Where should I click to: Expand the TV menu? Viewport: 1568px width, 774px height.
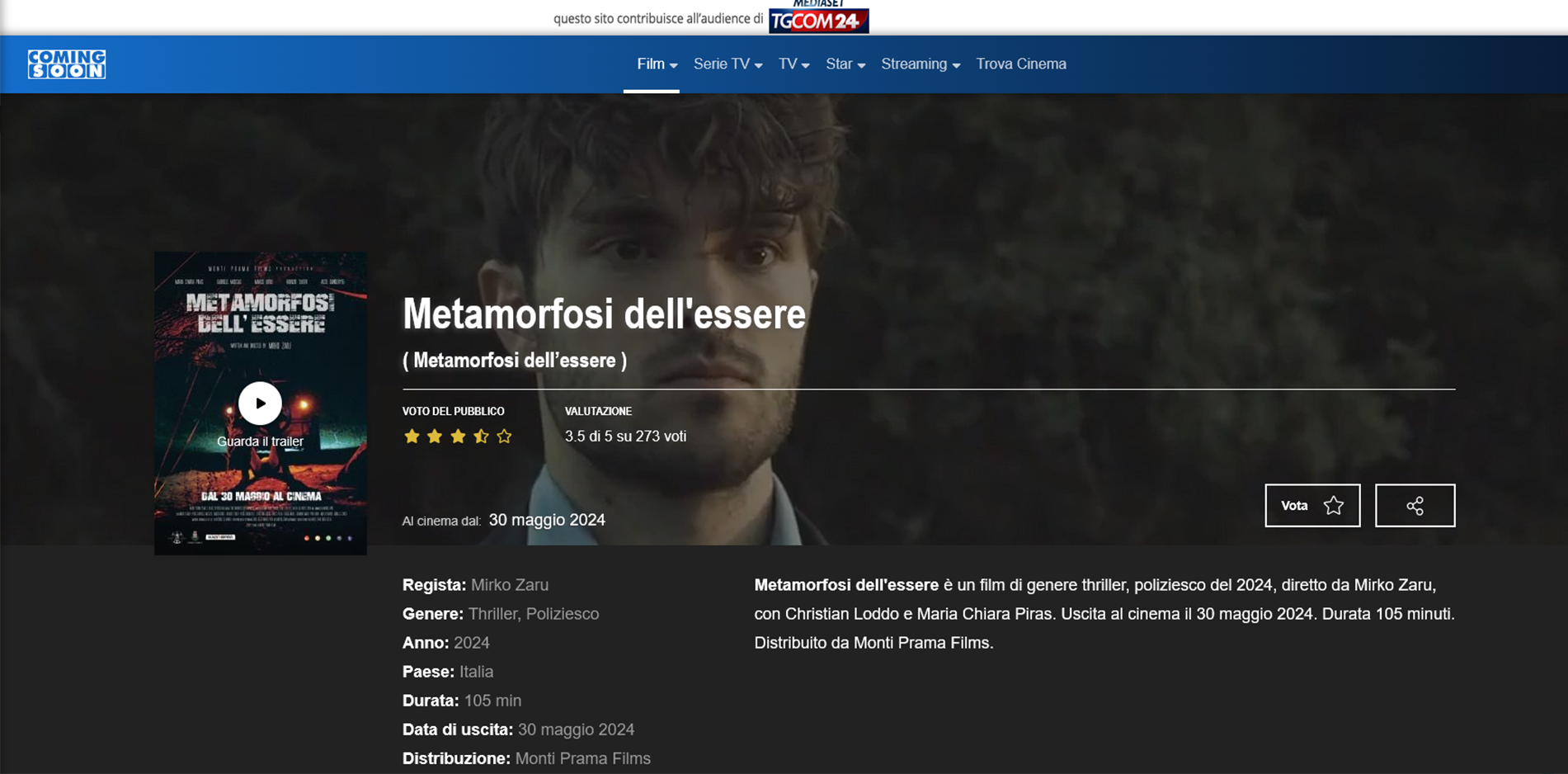tap(793, 64)
